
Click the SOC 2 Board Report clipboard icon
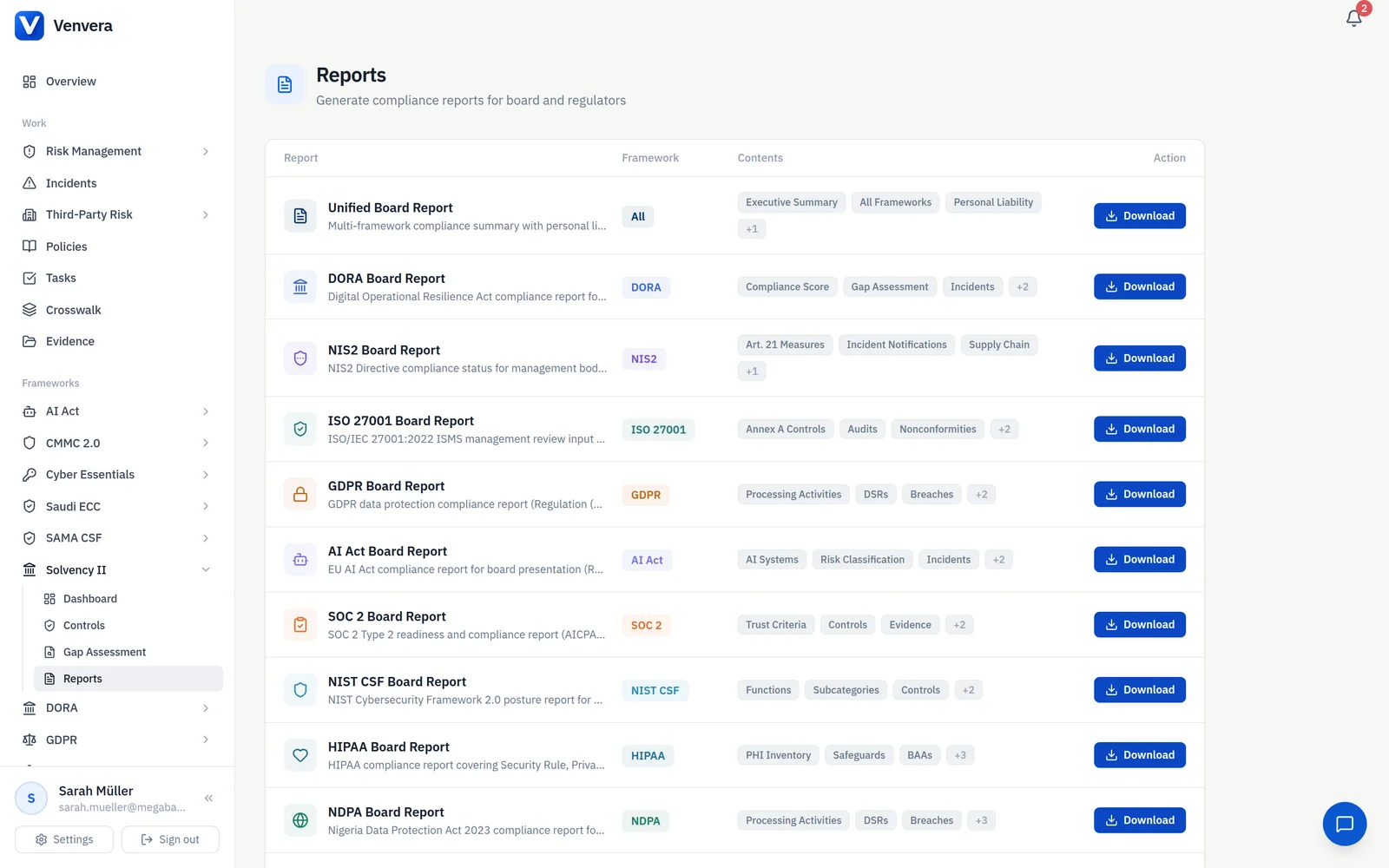[300, 625]
